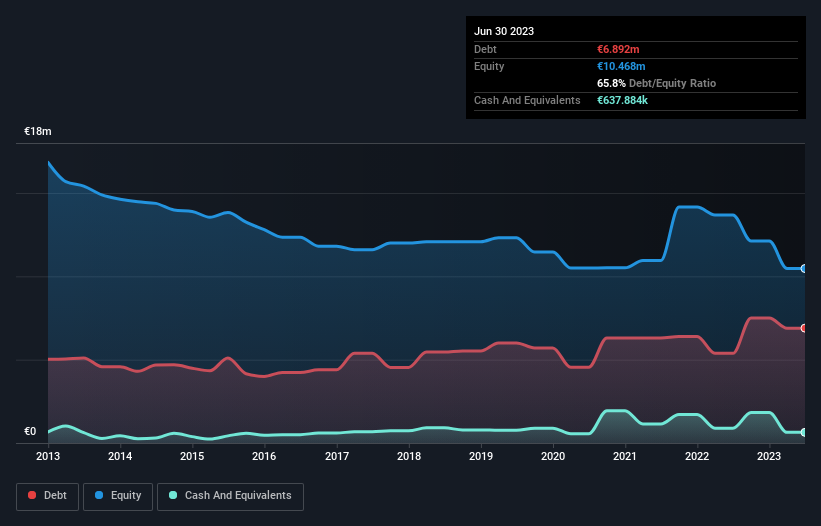Image resolution: width=821 pixels, height=526 pixels.
Task: Click the 2013 x-axis label
Action: pos(48,456)
